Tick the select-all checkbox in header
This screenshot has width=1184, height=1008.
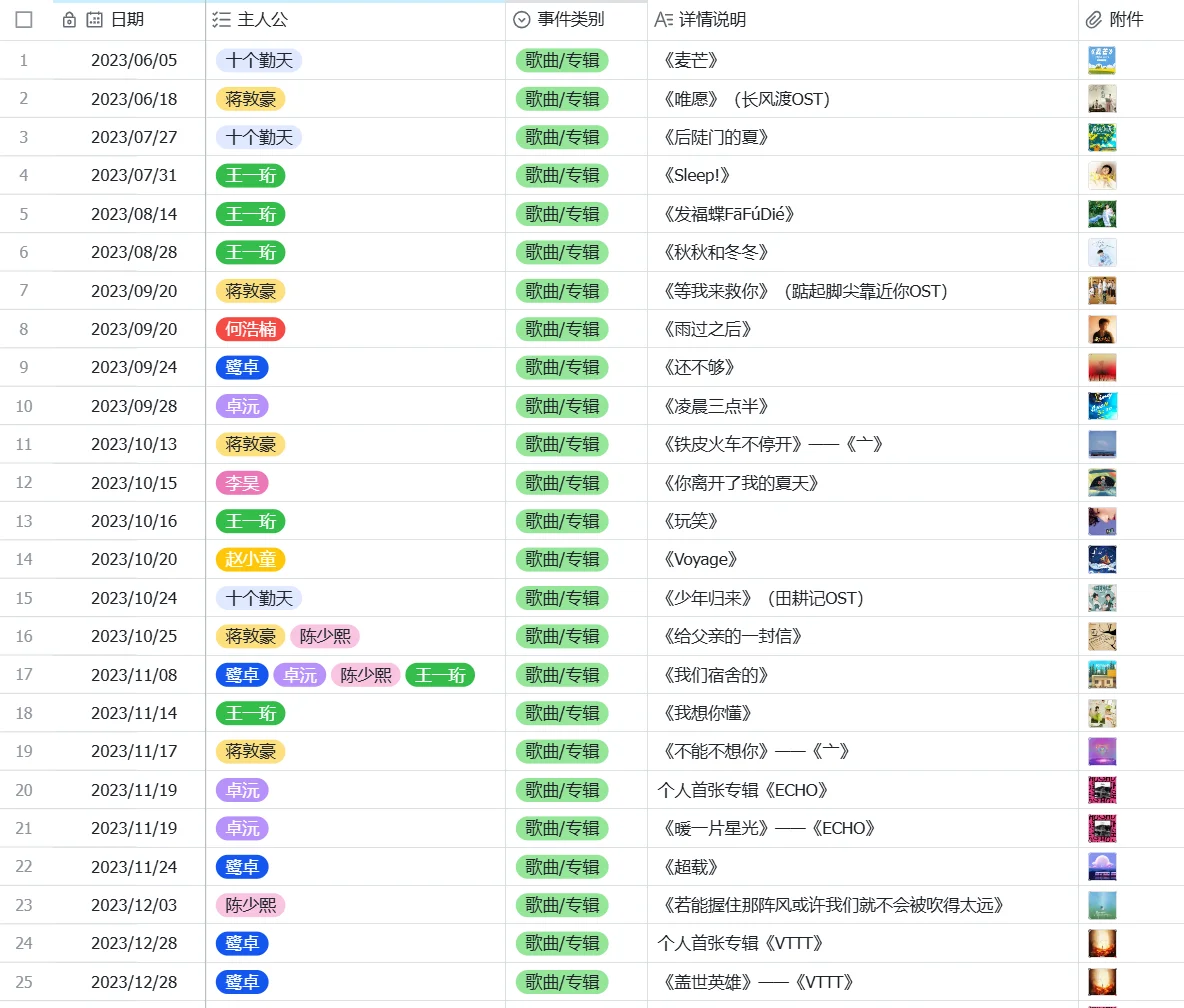(x=24, y=20)
